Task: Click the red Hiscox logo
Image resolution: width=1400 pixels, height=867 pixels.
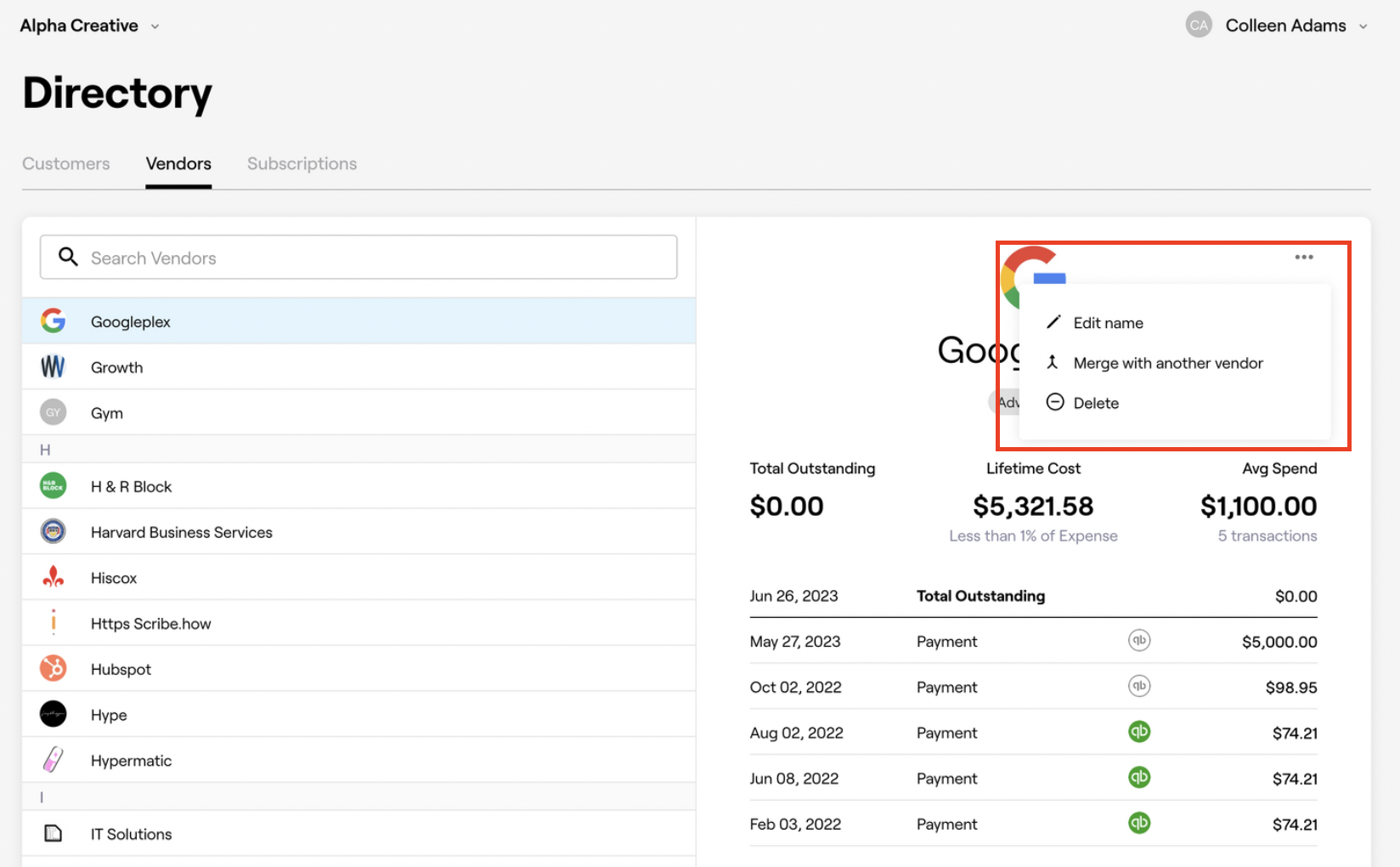Action: point(53,577)
